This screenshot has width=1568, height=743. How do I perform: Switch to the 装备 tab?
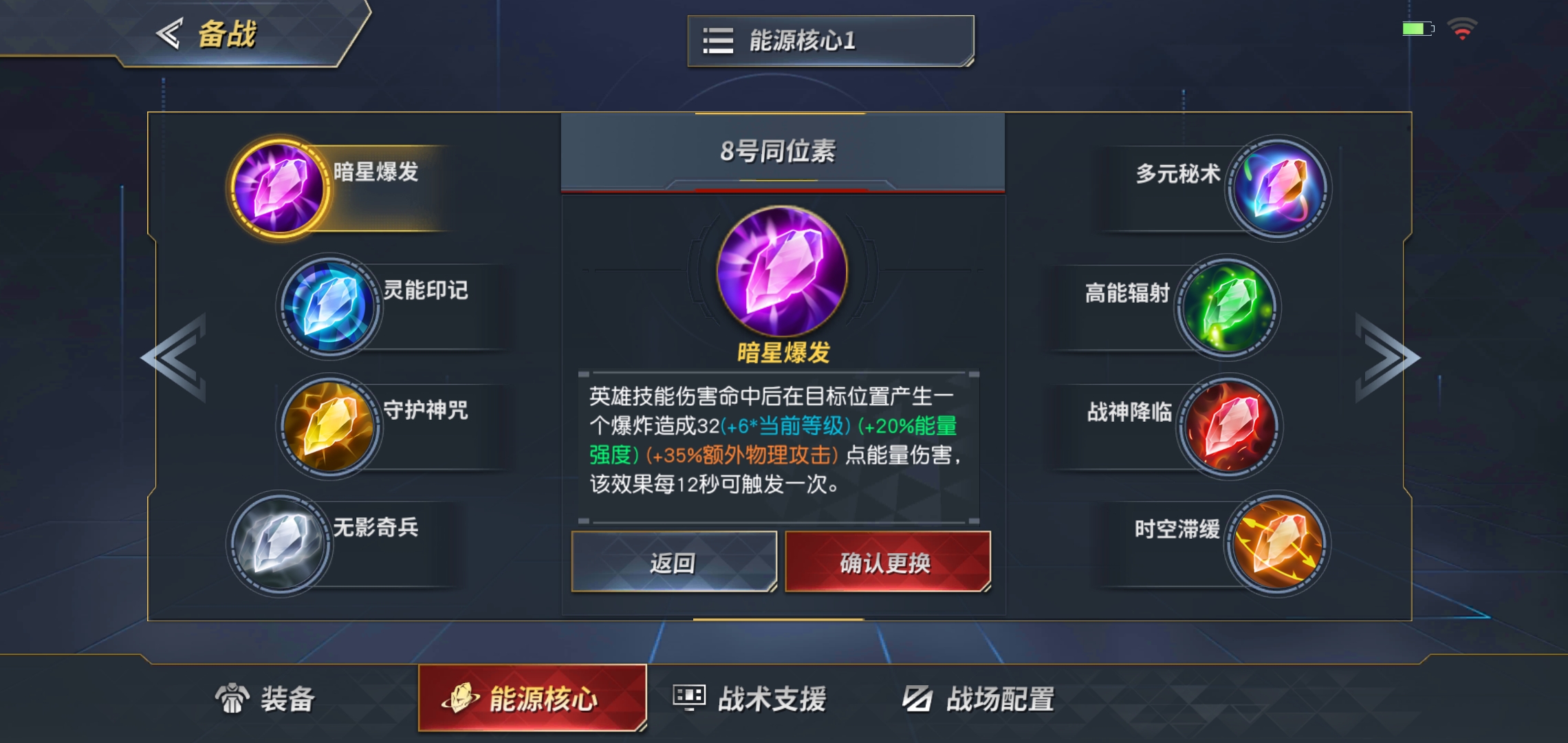point(265,699)
